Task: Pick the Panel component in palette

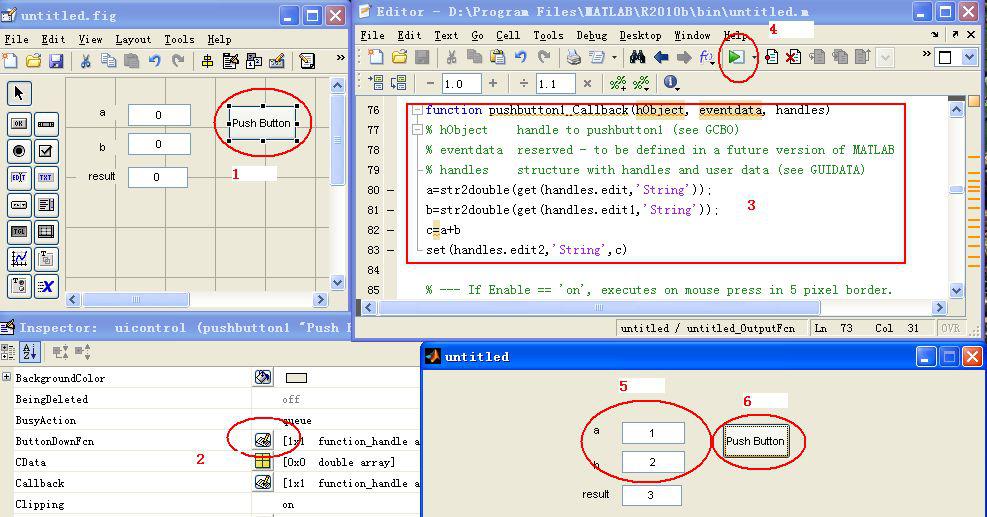Action: tap(46, 259)
